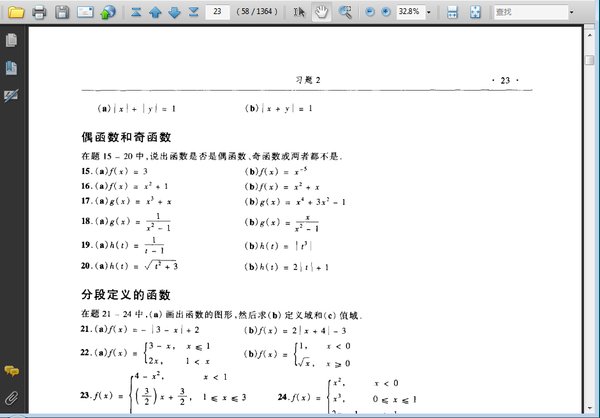Click exercise 20 (a) with the square root
600x418 pixels.
click(x=130, y=266)
